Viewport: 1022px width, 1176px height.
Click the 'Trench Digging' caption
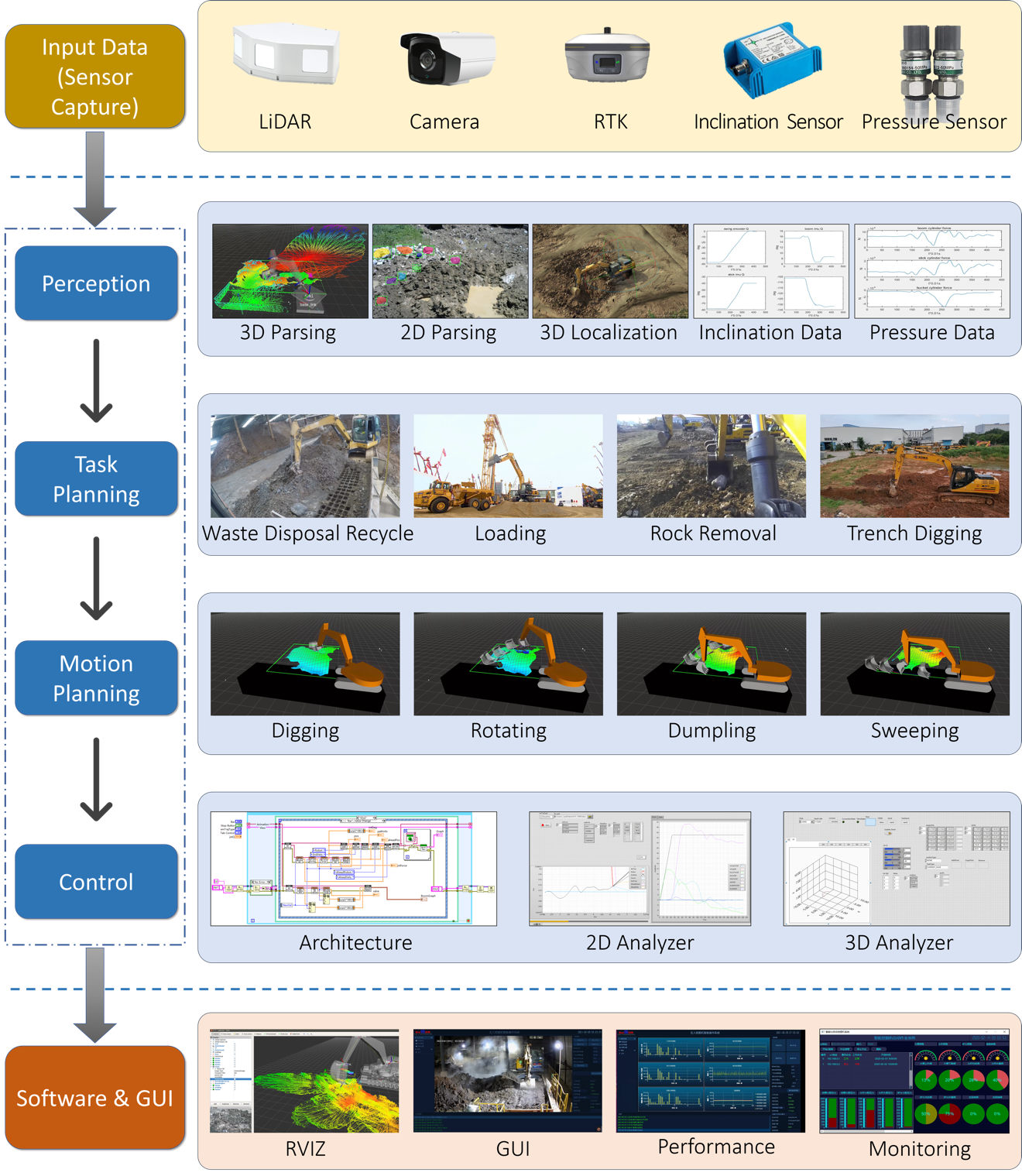coord(914,533)
